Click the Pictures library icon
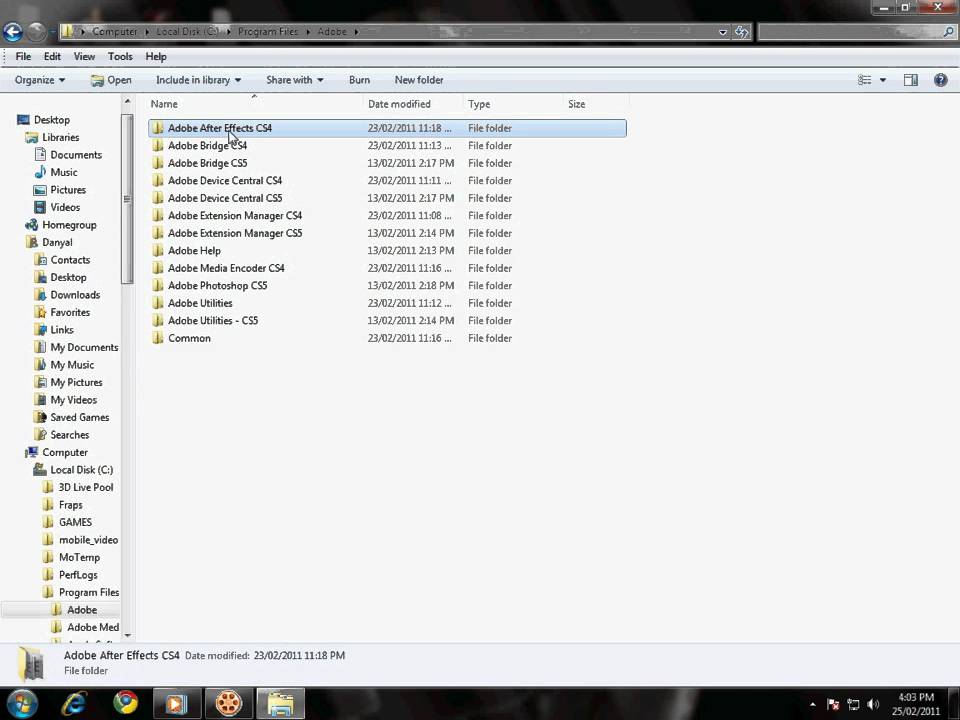This screenshot has width=960, height=720. pos(40,190)
